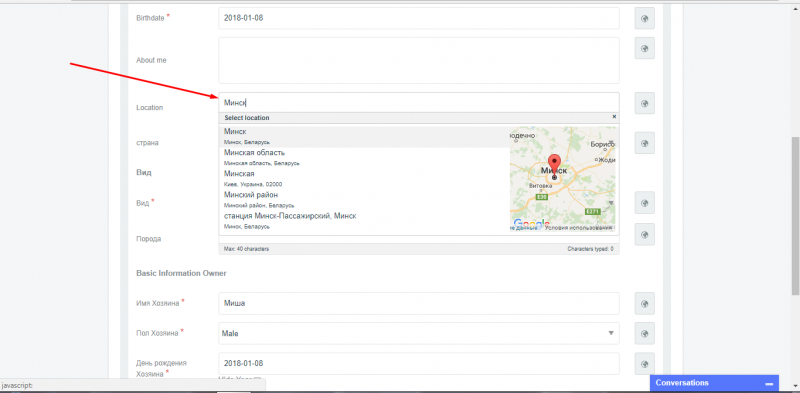Choose suggestion Минская, Киев, Украина
This screenshot has height=393, width=800.
(364, 179)
